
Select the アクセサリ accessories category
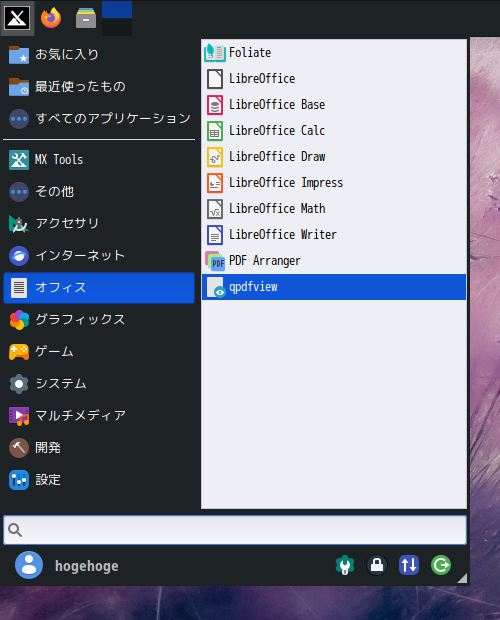coord(99,224)
